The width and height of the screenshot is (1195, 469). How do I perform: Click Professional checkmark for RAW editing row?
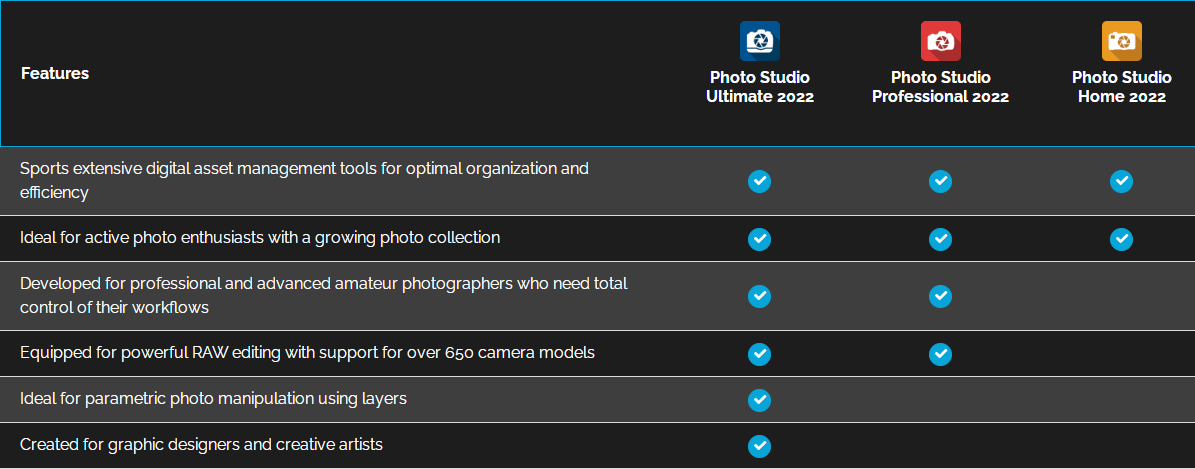click(940, 355)
